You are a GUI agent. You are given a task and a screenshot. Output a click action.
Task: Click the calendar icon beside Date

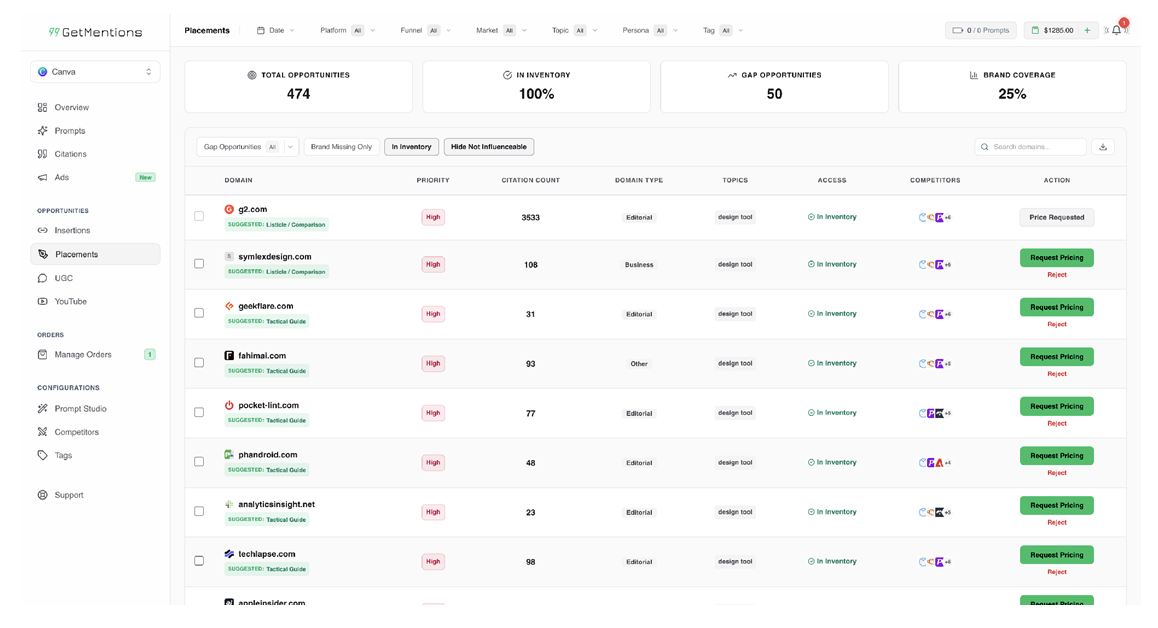point(261,30)
